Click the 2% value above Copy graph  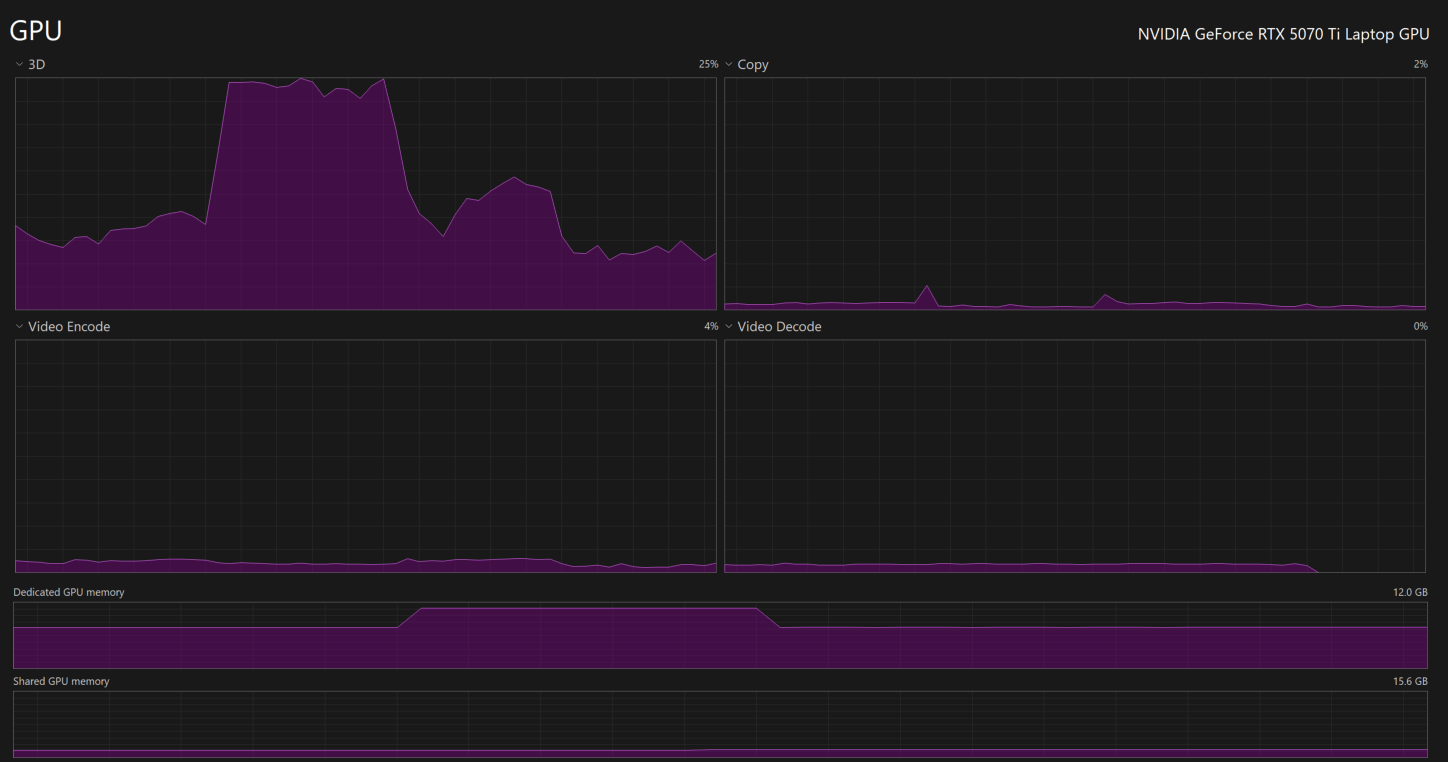coord(1420,64)
